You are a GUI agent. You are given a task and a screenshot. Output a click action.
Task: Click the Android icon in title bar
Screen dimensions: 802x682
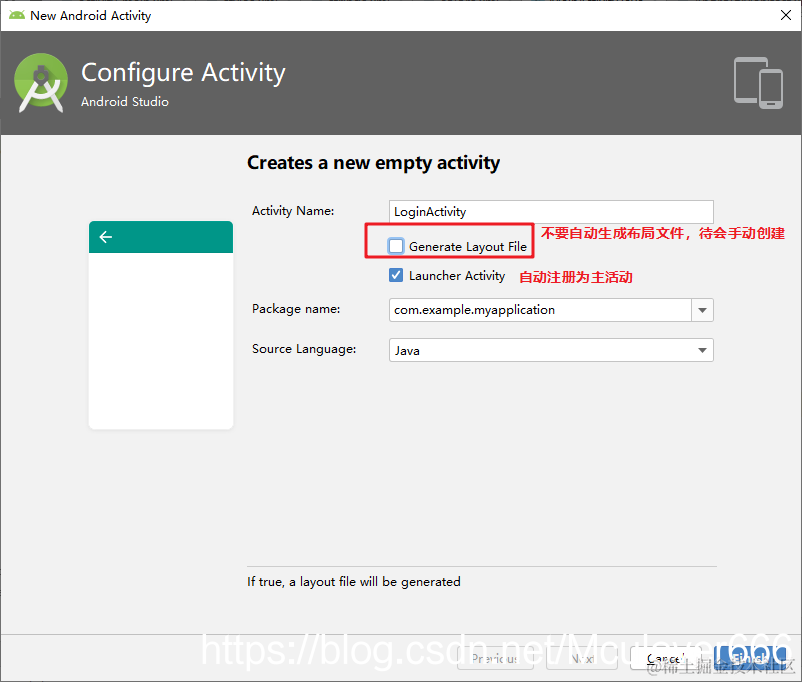click(17, 15)
